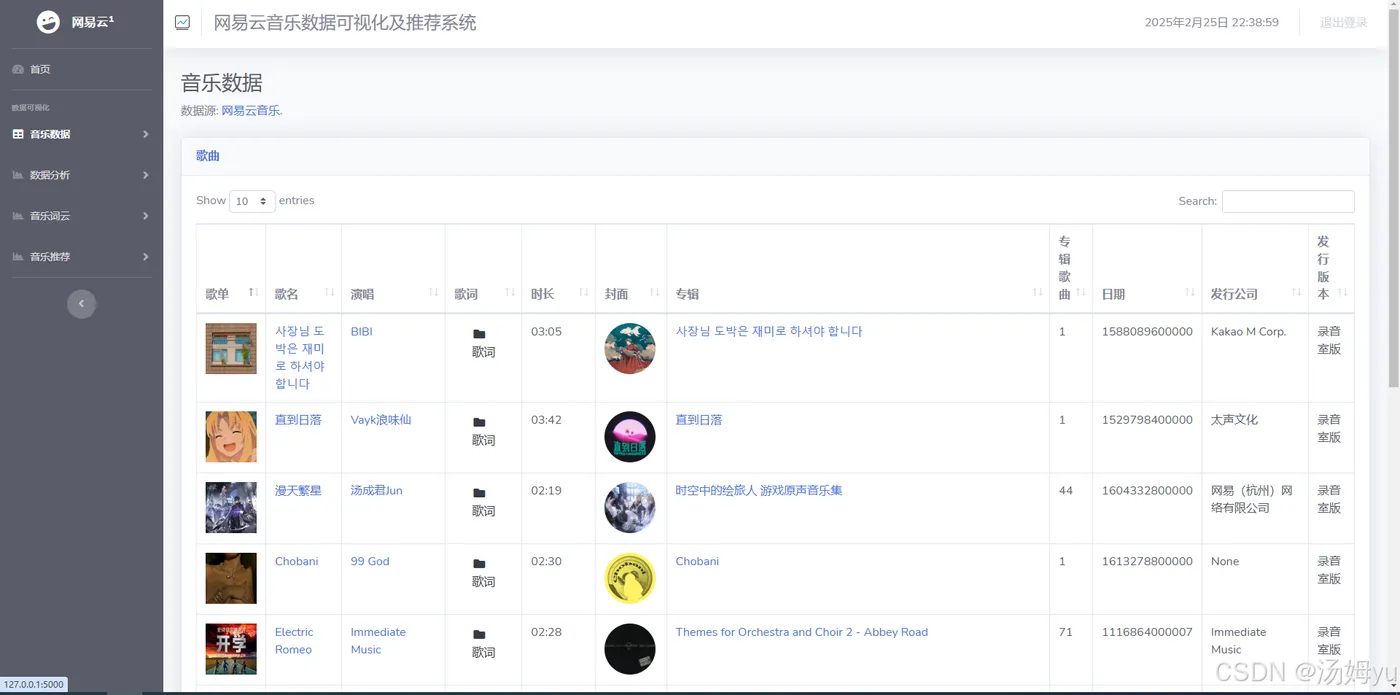
Task: Open album link Themes for Orchestra and Choir 2
Action: click(x=802, y=632)
